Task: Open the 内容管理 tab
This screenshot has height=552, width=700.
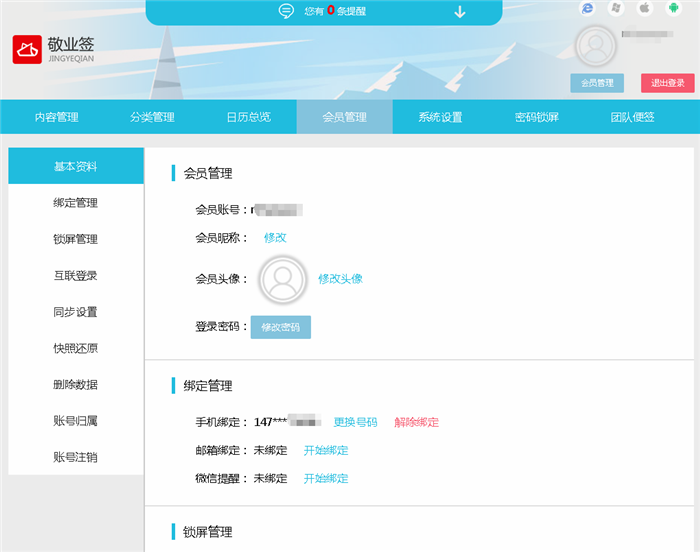Action: [56, 117]
